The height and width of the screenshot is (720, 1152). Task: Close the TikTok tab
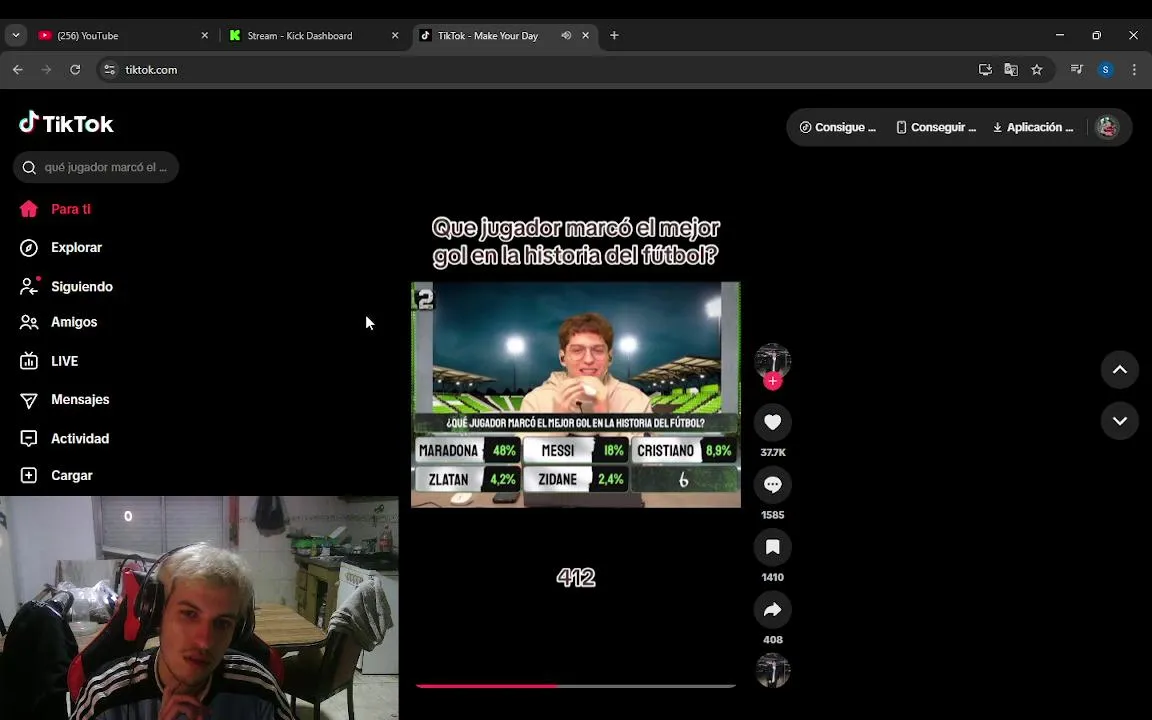[x=586, y=35]
